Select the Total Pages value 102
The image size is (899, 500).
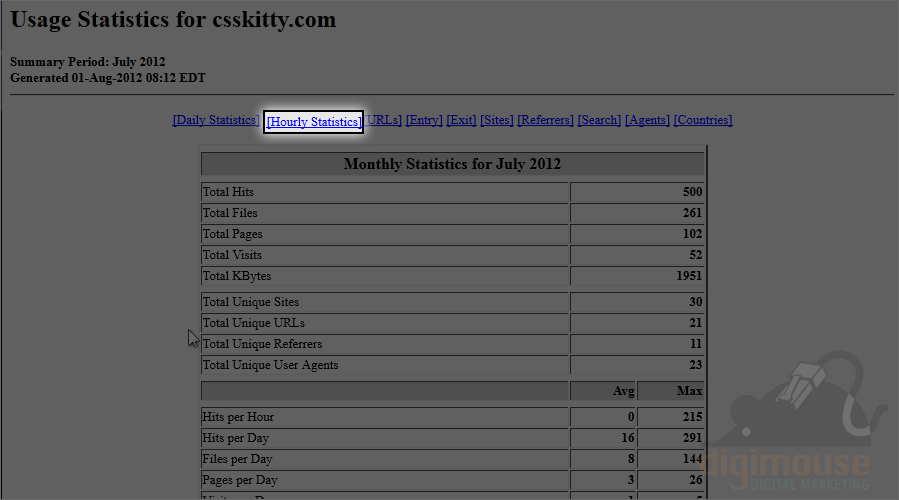[x=693, y=234]
